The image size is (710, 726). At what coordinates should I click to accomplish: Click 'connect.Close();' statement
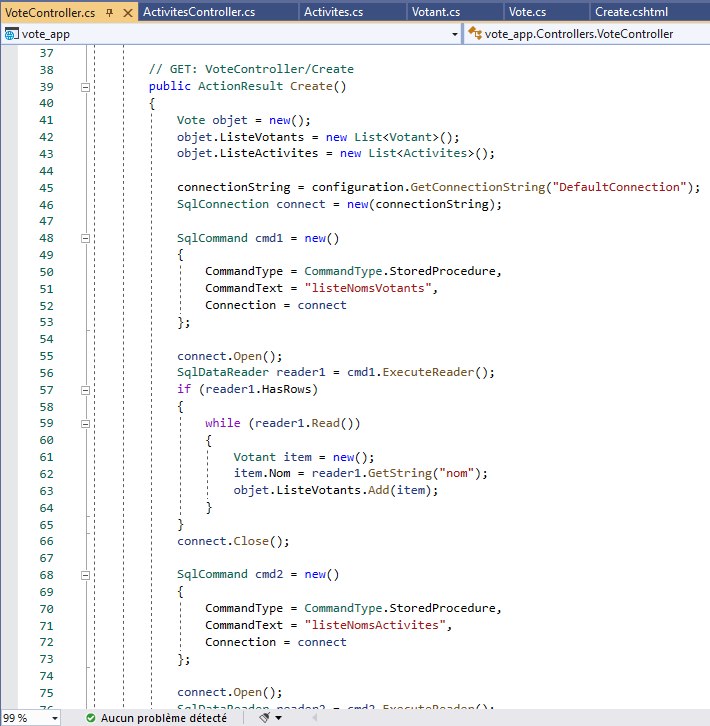coord(233,541)
